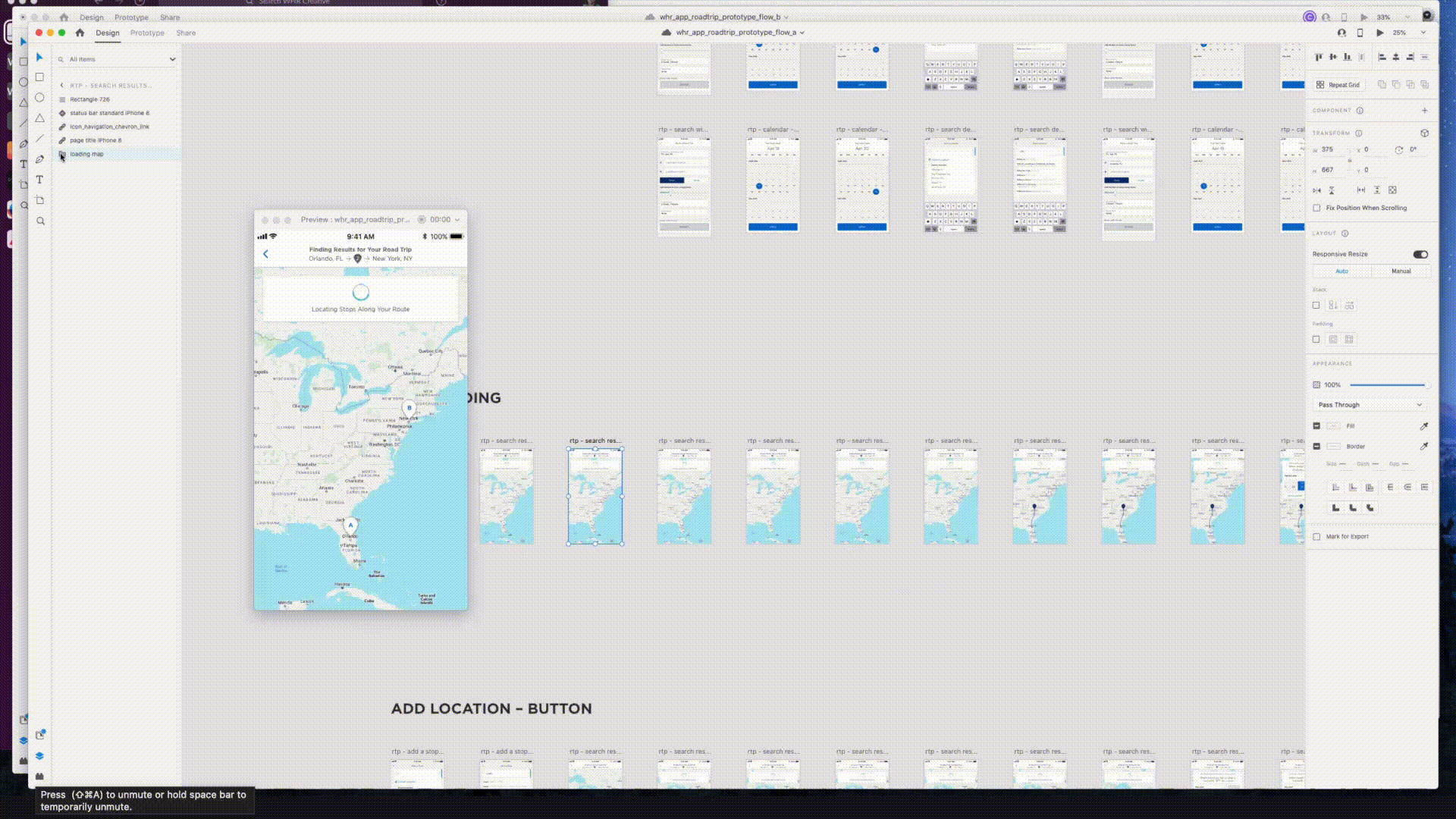Switch to the Prototype tab
1456x819 pixels.
pos(147,33)
